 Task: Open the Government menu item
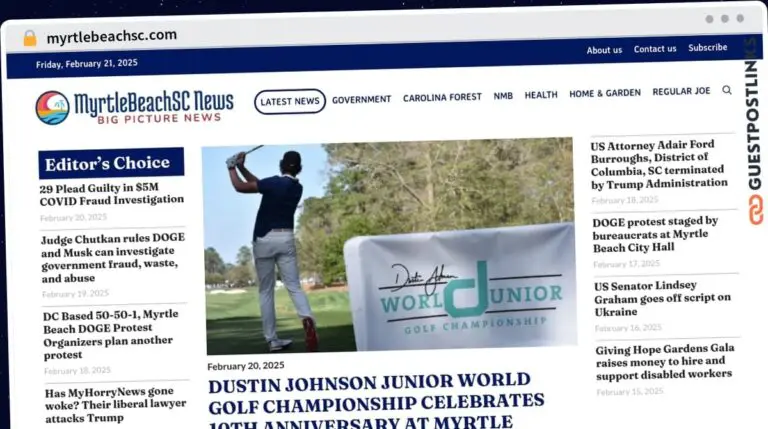click(361, 99)
